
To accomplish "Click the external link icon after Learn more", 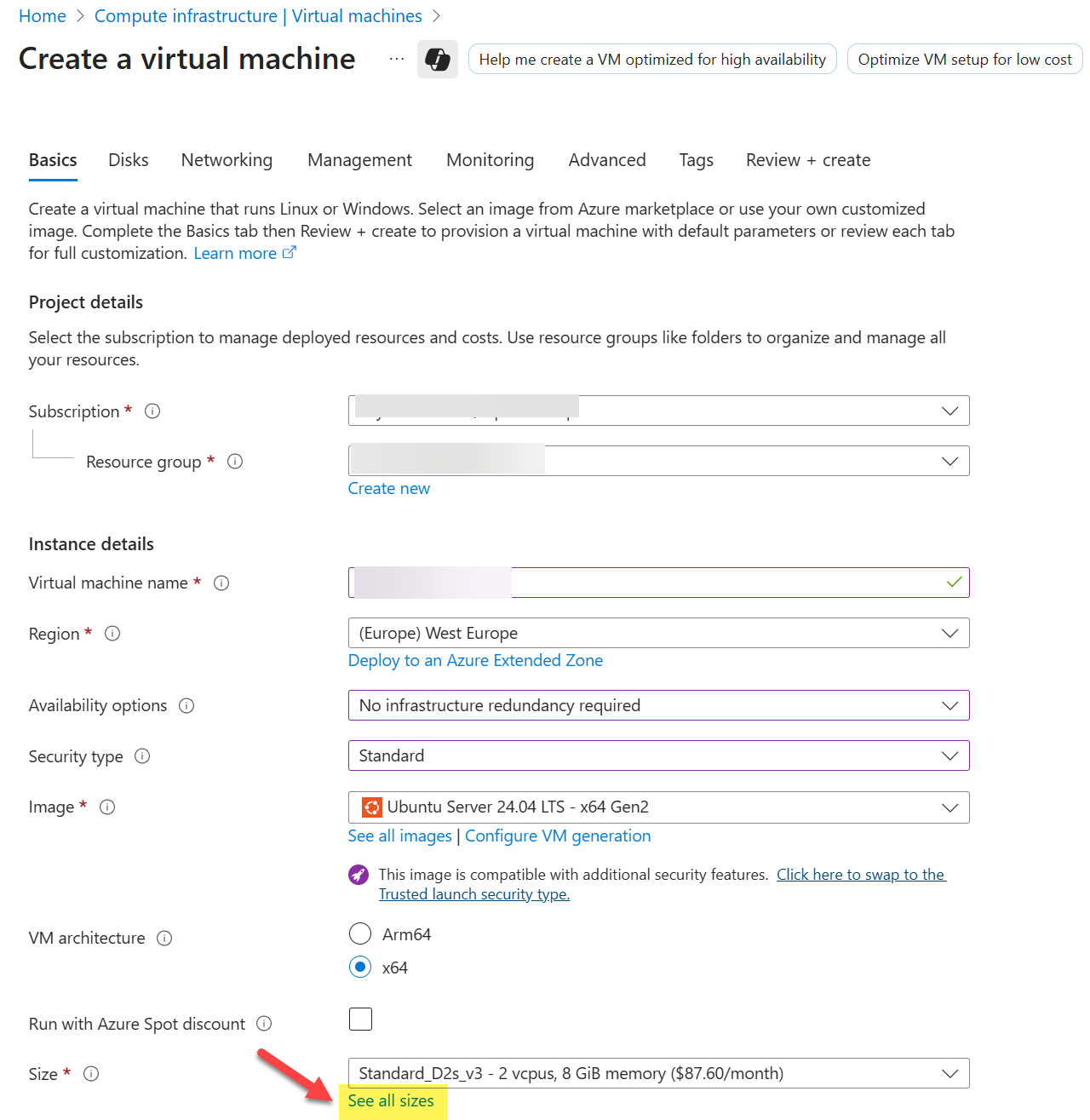I will pos(290,253).
